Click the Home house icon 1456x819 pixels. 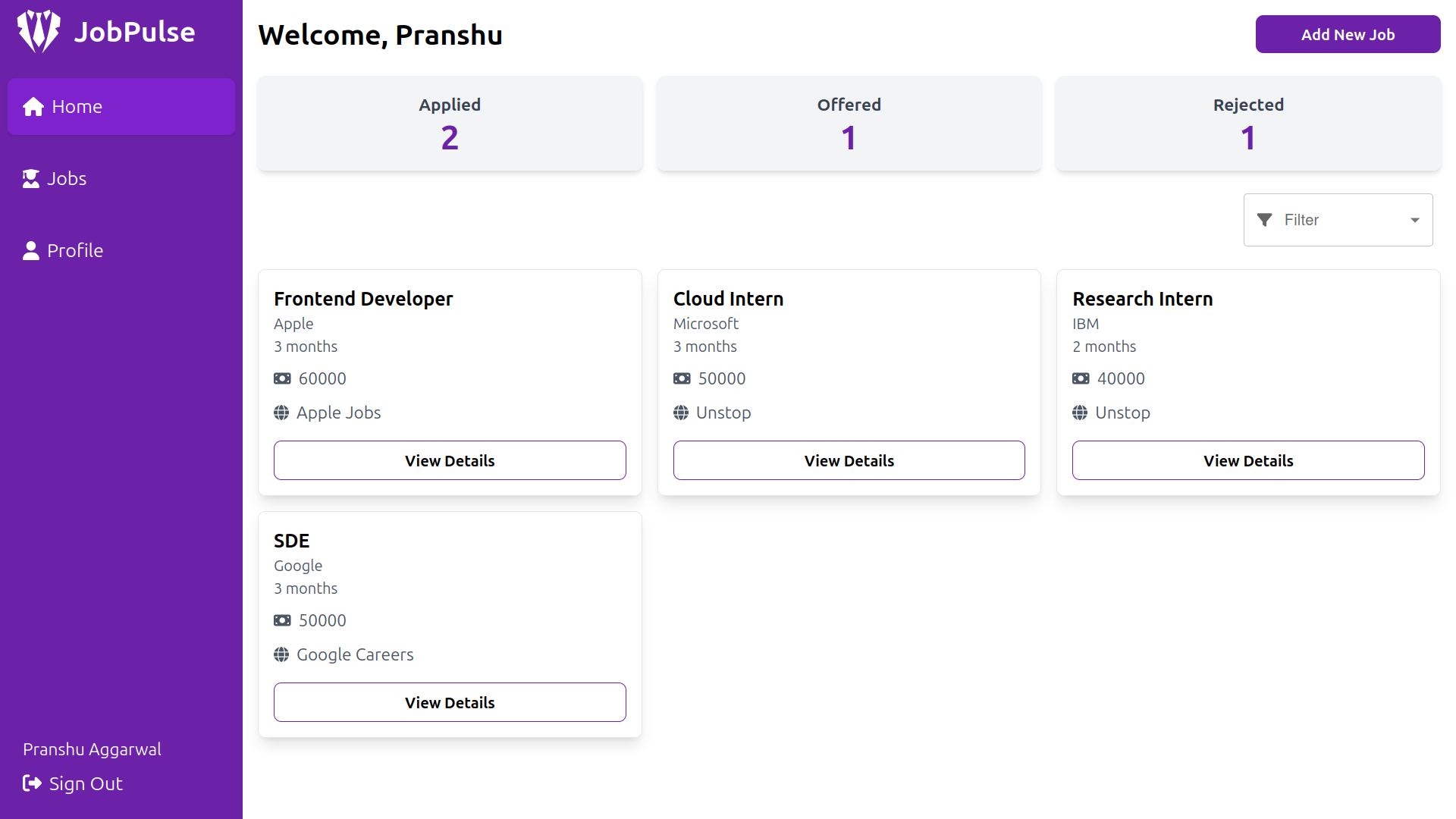tap(33, 107)
